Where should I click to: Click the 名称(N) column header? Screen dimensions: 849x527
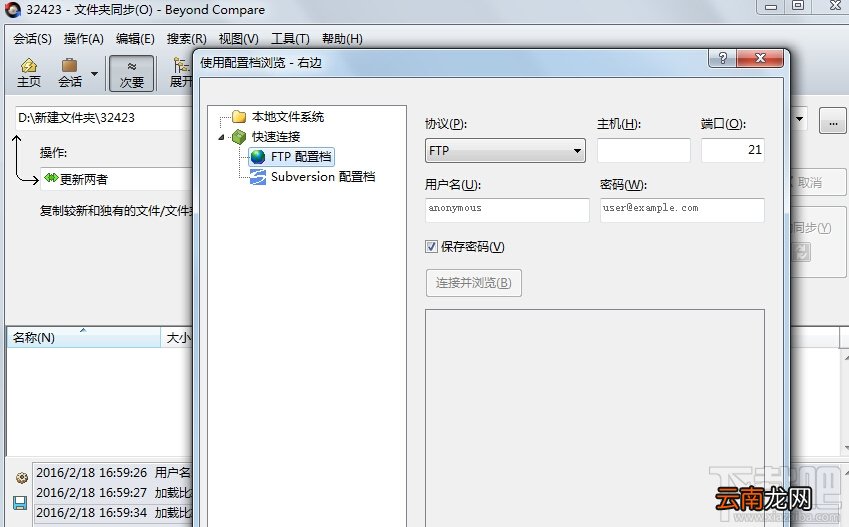point(83,337)
